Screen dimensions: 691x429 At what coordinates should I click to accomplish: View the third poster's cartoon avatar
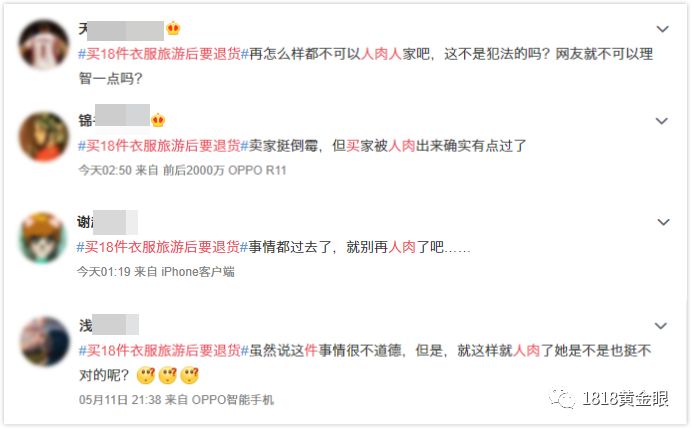click(x=43, y=238)
